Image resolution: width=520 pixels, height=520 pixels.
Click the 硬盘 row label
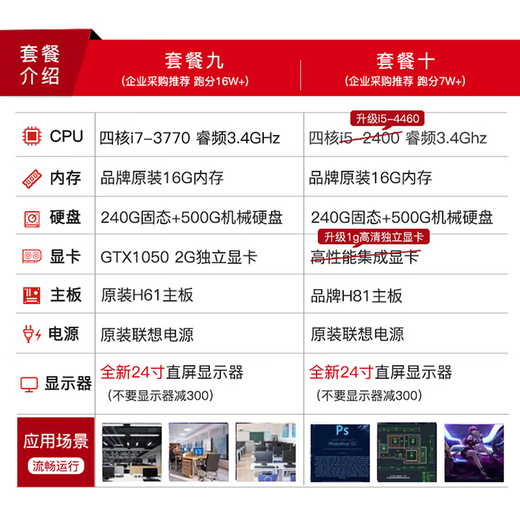click(x=65, y=217)
